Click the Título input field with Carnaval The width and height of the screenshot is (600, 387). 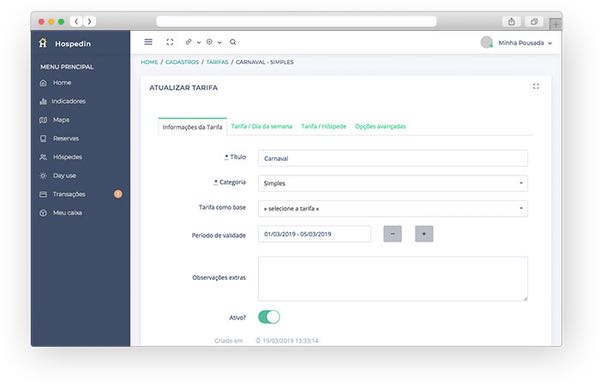393,158
